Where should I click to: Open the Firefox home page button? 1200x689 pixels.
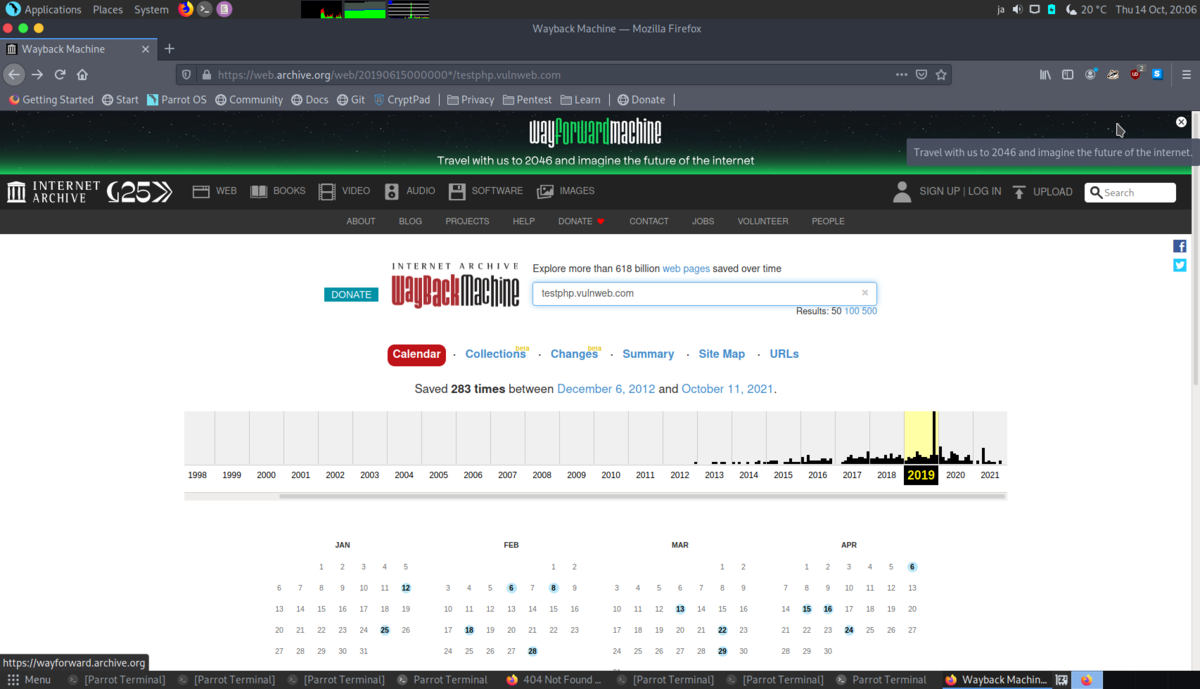[83, 74]
